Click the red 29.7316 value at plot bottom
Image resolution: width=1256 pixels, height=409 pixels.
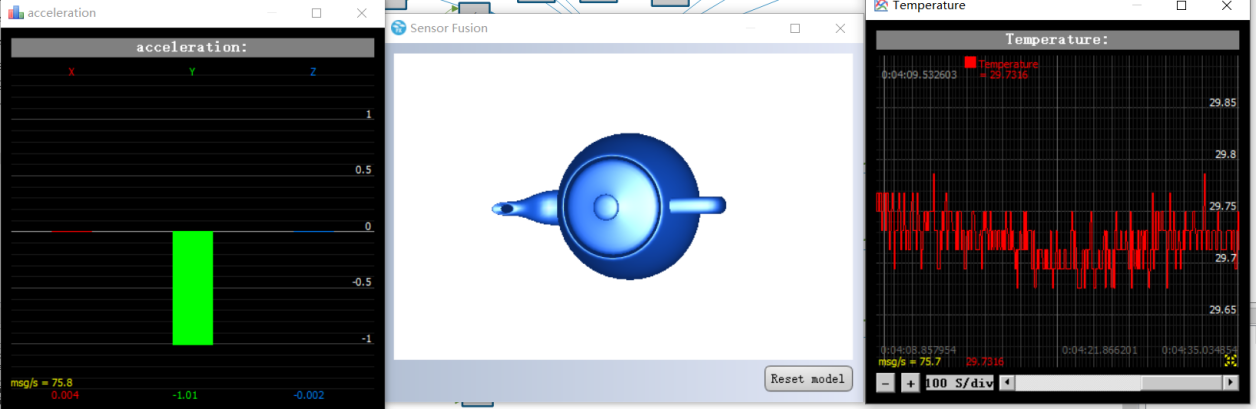(985, 362)
